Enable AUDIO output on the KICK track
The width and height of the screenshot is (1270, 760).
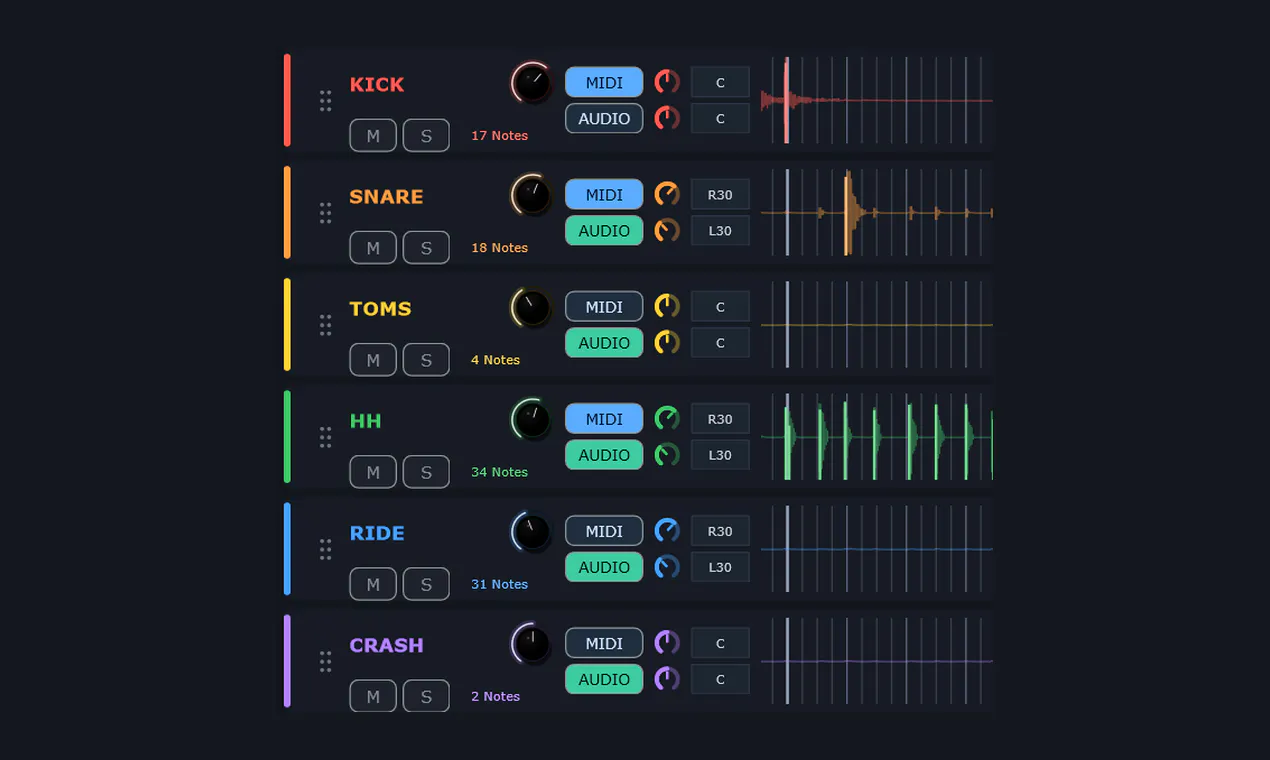(604, 119)
